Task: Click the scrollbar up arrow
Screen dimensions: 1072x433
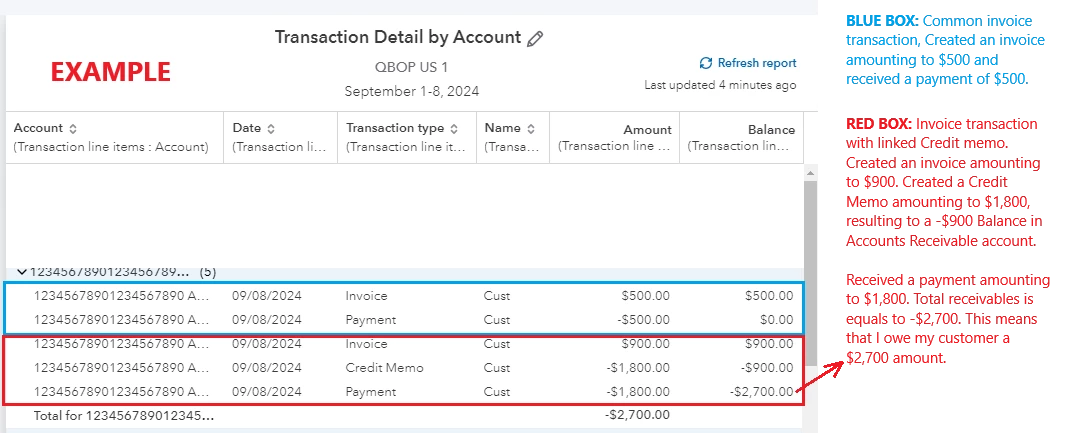Action: click(x=811, y=174)
